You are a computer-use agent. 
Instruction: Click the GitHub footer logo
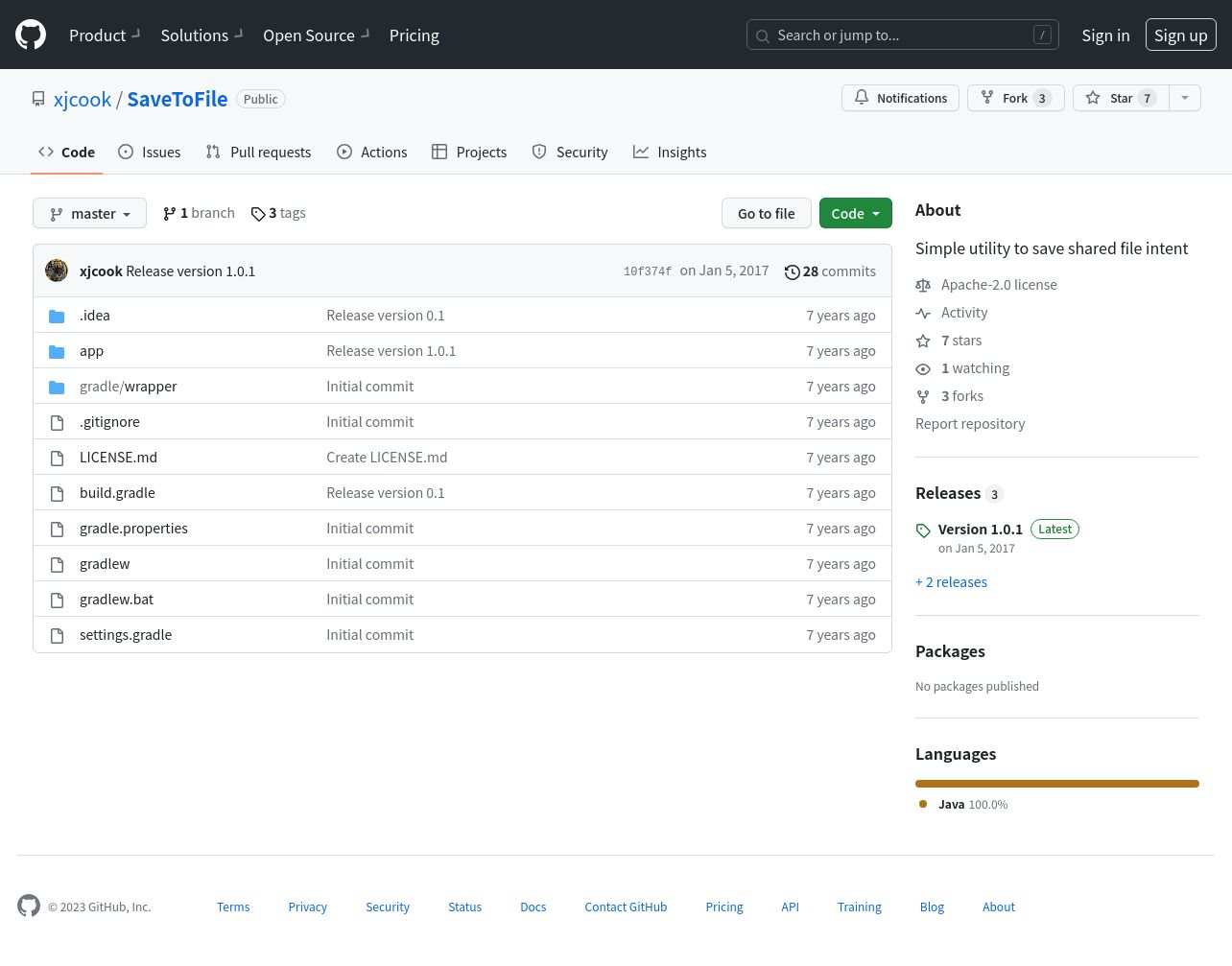pos(29,907)
